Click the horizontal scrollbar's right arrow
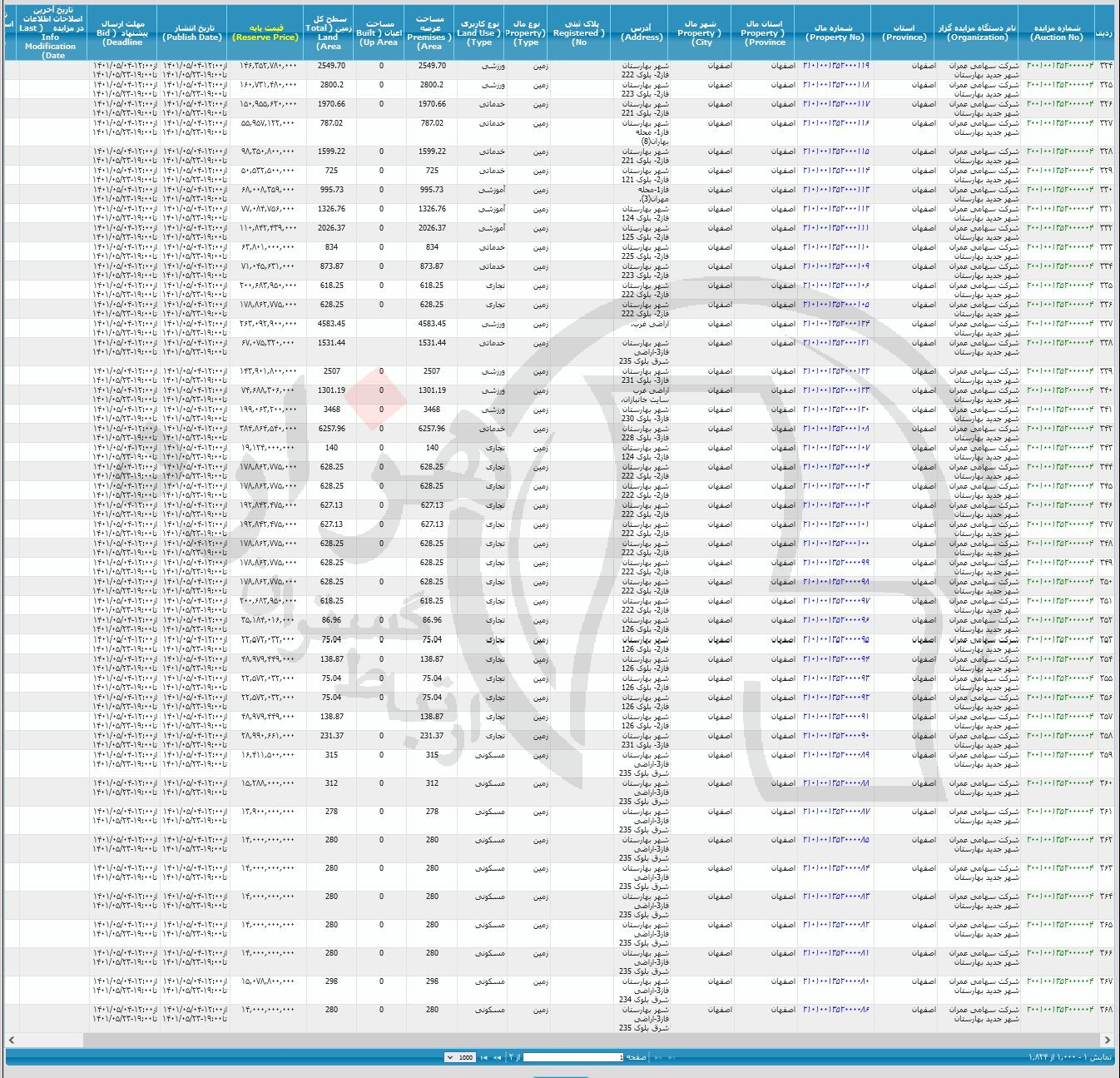The width and height of the screenshot is (1120, 1078). point(1108,1040)
